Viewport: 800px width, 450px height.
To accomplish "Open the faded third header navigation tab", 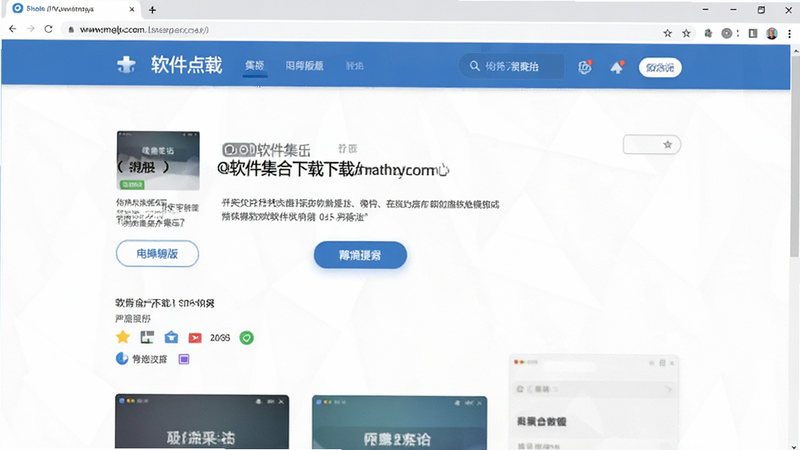I will (x=355, y=66).
